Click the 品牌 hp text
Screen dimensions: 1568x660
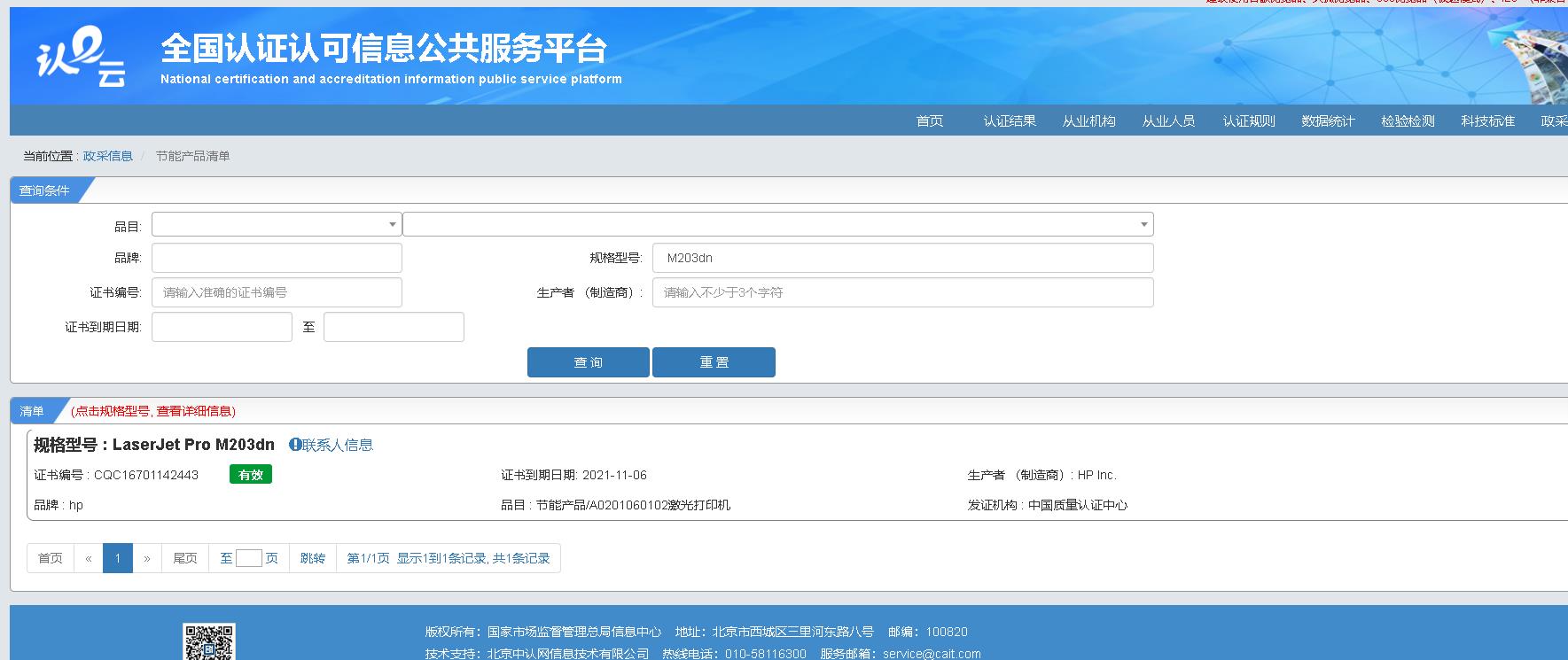pyautogui.click(x=59, y=505)
